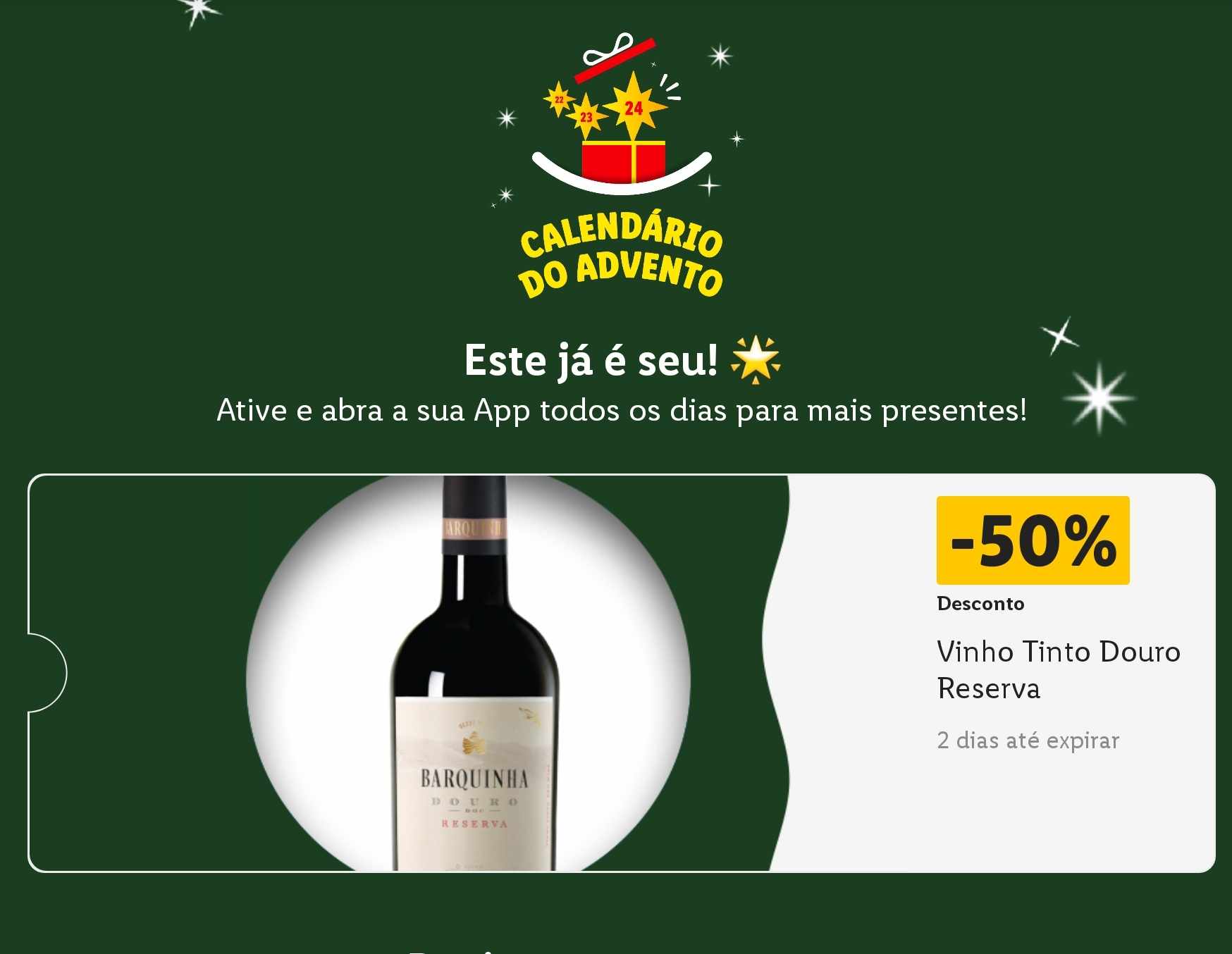This screenshot has height=954, width=1232.
Task: Click the star numbered 24
Action: [x=634, y=107]
